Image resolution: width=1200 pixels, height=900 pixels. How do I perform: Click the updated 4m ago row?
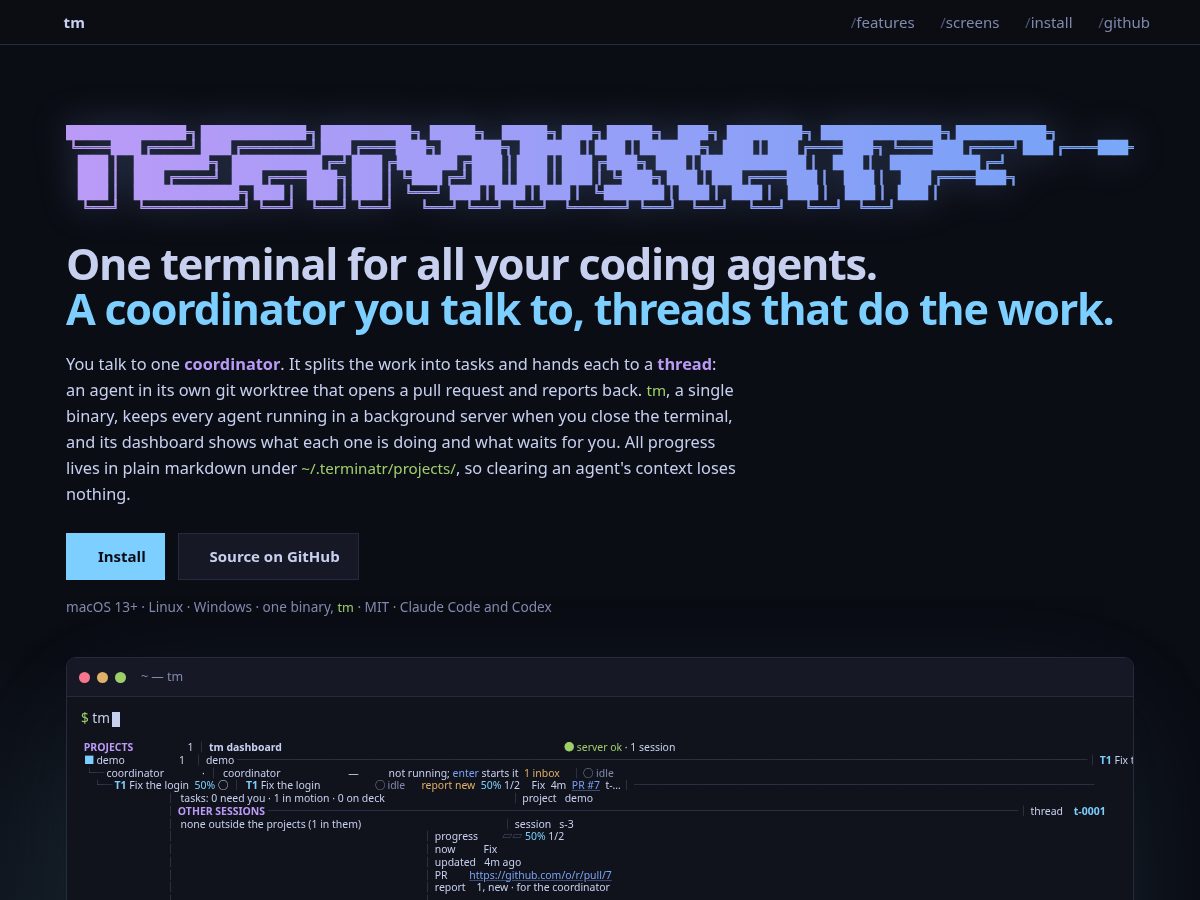click(x=478, y=862)
